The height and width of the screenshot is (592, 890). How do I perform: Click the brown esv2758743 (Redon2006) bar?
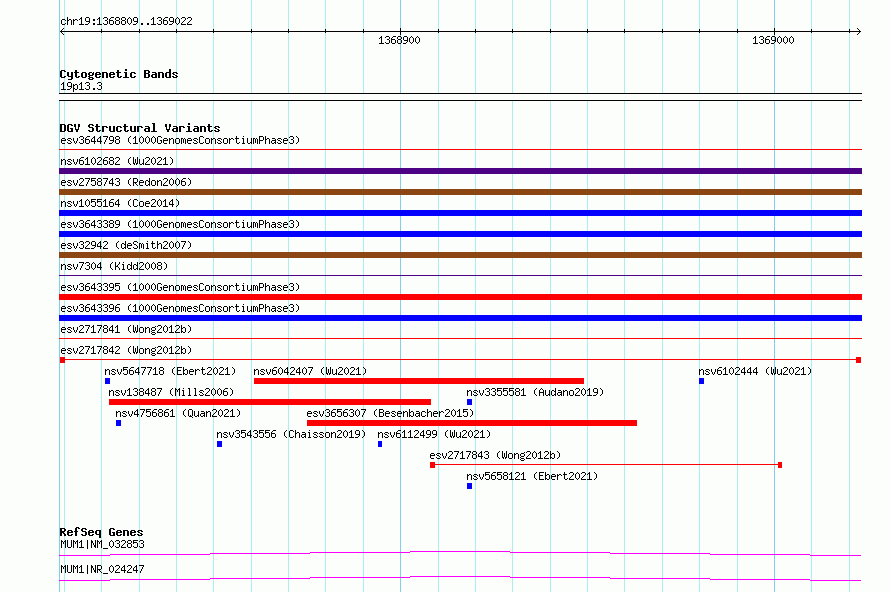click(x=460, y=192)
